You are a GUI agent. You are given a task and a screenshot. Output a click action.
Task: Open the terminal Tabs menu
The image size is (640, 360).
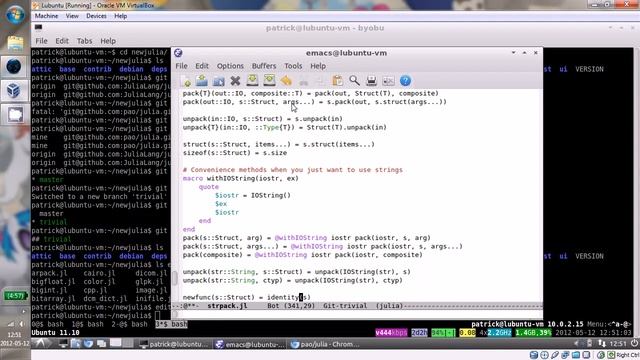pos(84,41)
